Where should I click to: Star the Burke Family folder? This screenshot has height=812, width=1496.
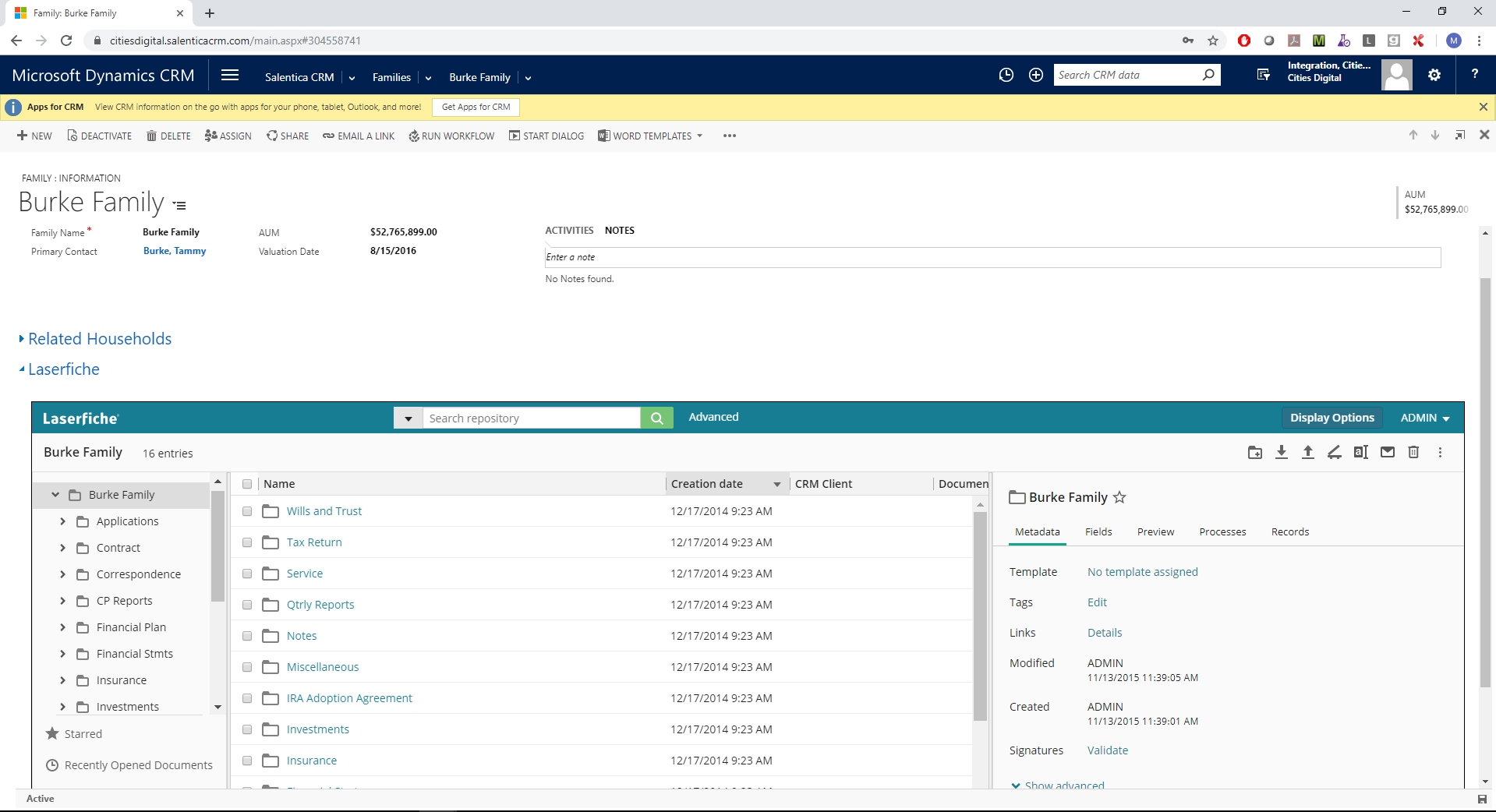point(1119,497)
